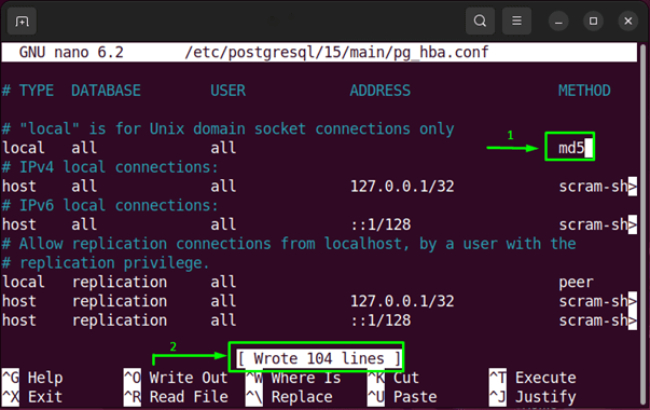650x410 pixels.
Task: Click the ^T Execute shortcut
Action: tap(533, 378)
